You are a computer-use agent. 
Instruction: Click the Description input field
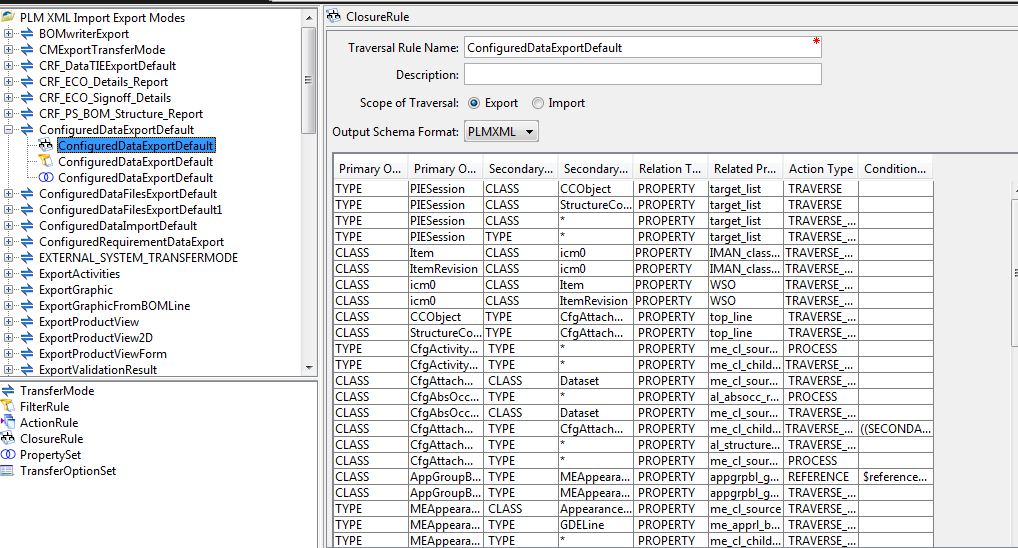[642, 74]
